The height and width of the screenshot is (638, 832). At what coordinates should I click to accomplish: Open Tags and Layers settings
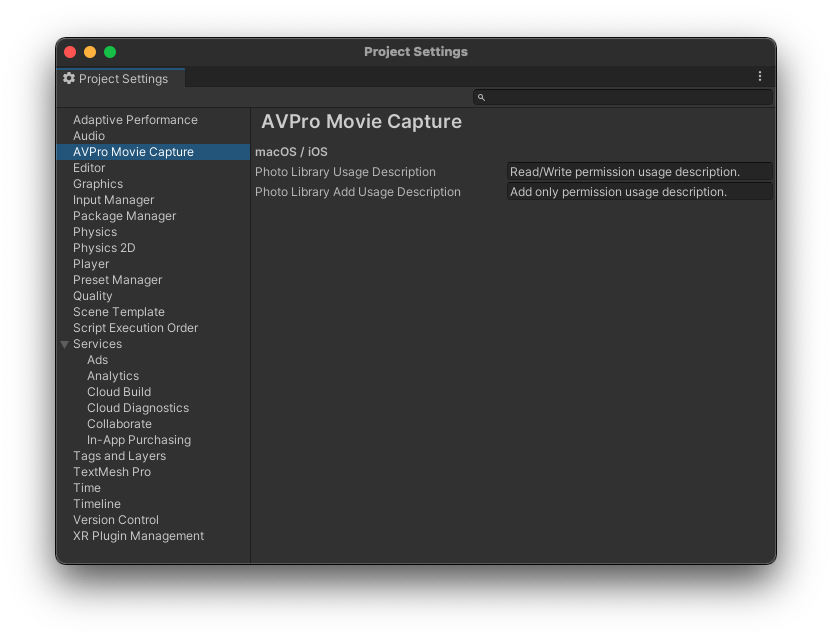click(x=119, y=456)
